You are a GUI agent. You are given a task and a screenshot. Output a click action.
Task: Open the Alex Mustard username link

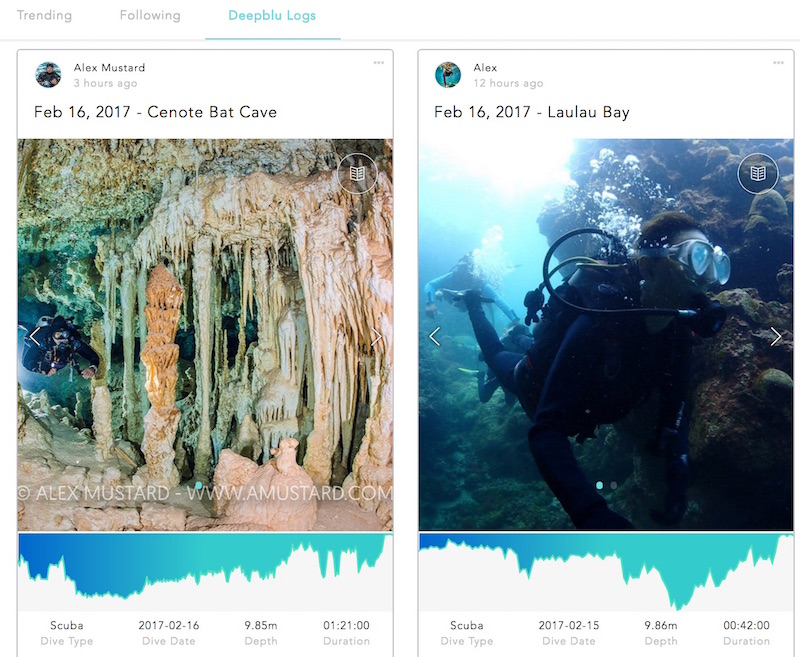pyautogui.click(x=109, y=67)
